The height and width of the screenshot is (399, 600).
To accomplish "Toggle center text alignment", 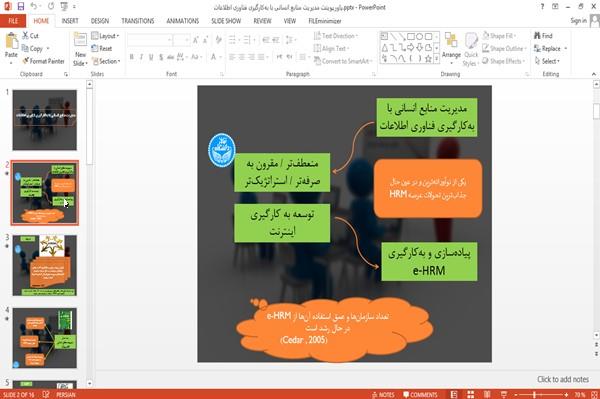I will (242, 57).
